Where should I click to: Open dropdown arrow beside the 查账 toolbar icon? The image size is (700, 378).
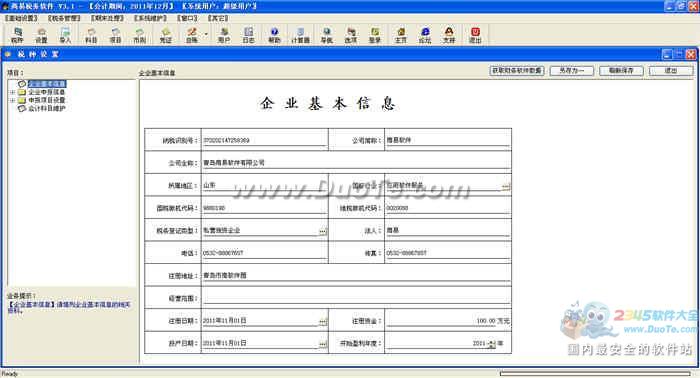pyautogui.click(x=206, y=34)
